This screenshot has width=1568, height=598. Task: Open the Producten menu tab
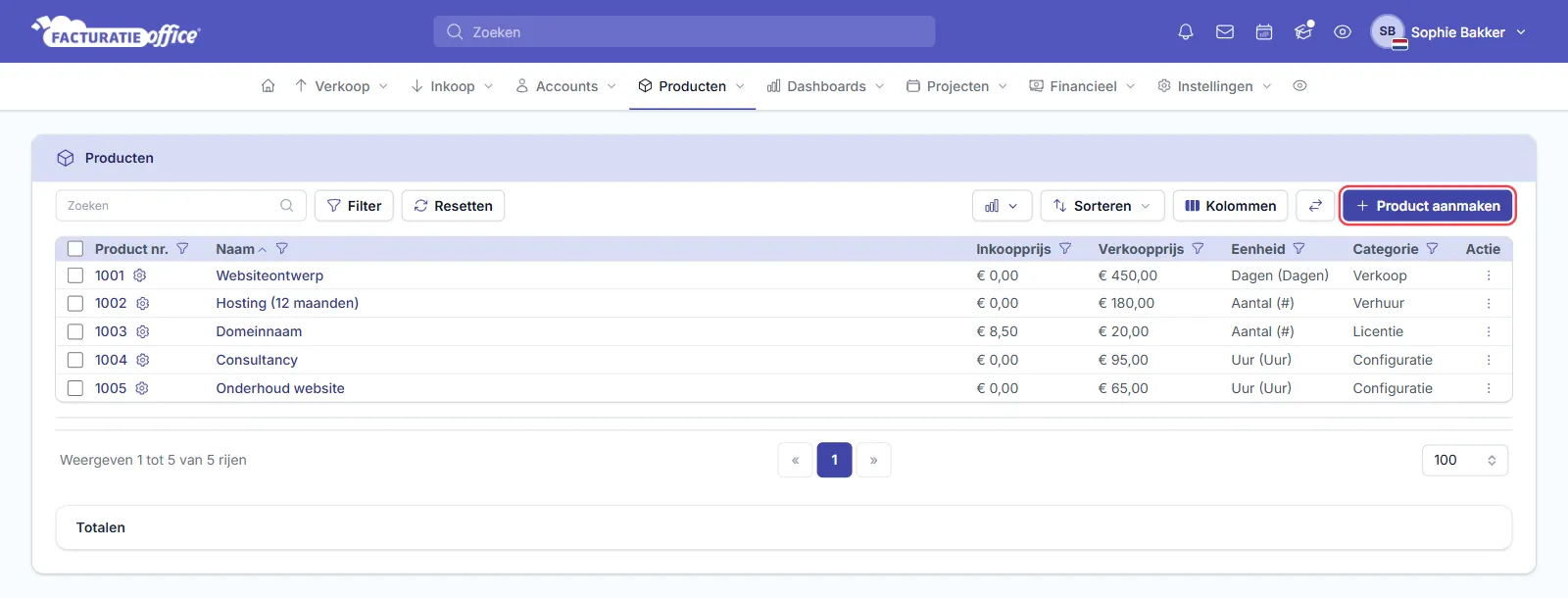coord(692,86)
